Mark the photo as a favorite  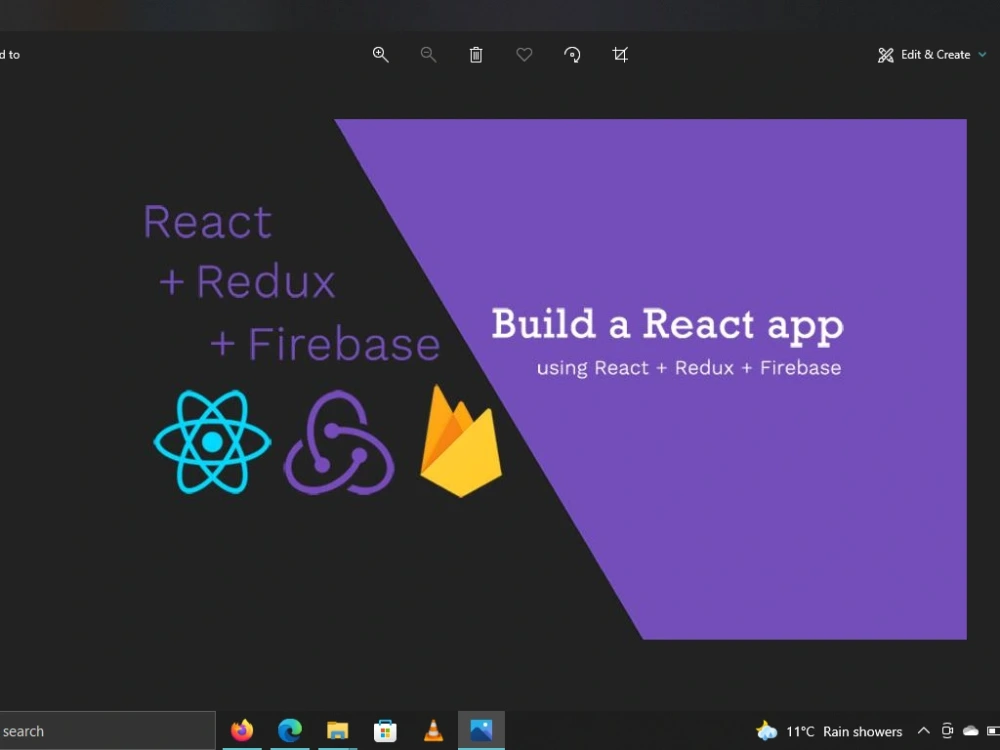click(x=524, y=55)
